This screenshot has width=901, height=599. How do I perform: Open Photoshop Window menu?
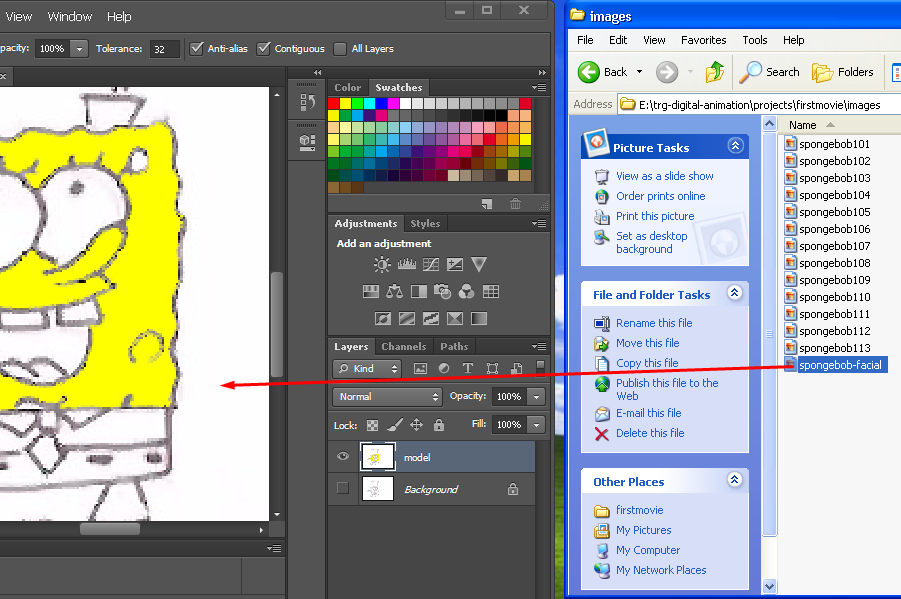tap(70, 17)
